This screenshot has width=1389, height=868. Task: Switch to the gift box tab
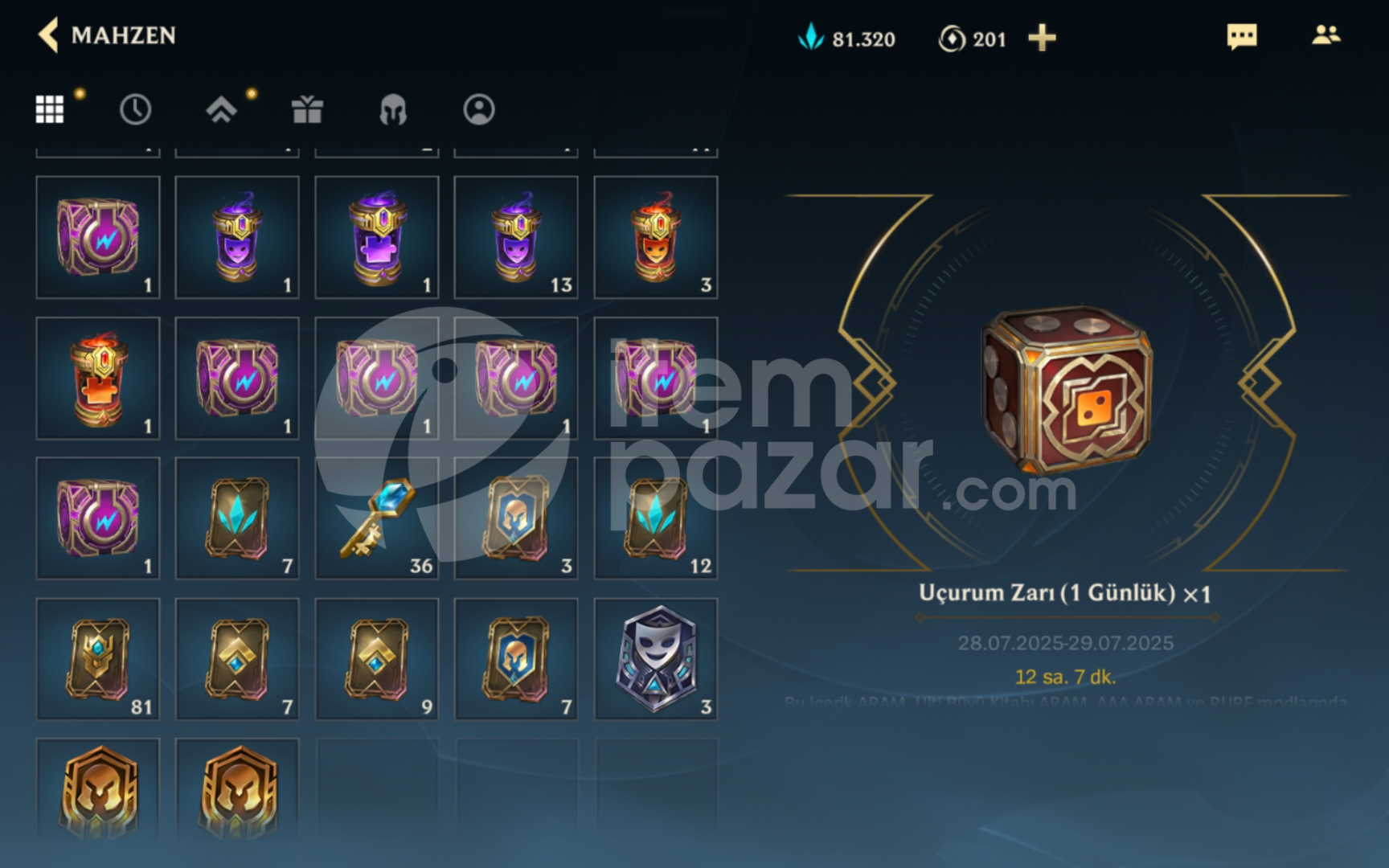(307, 109)
